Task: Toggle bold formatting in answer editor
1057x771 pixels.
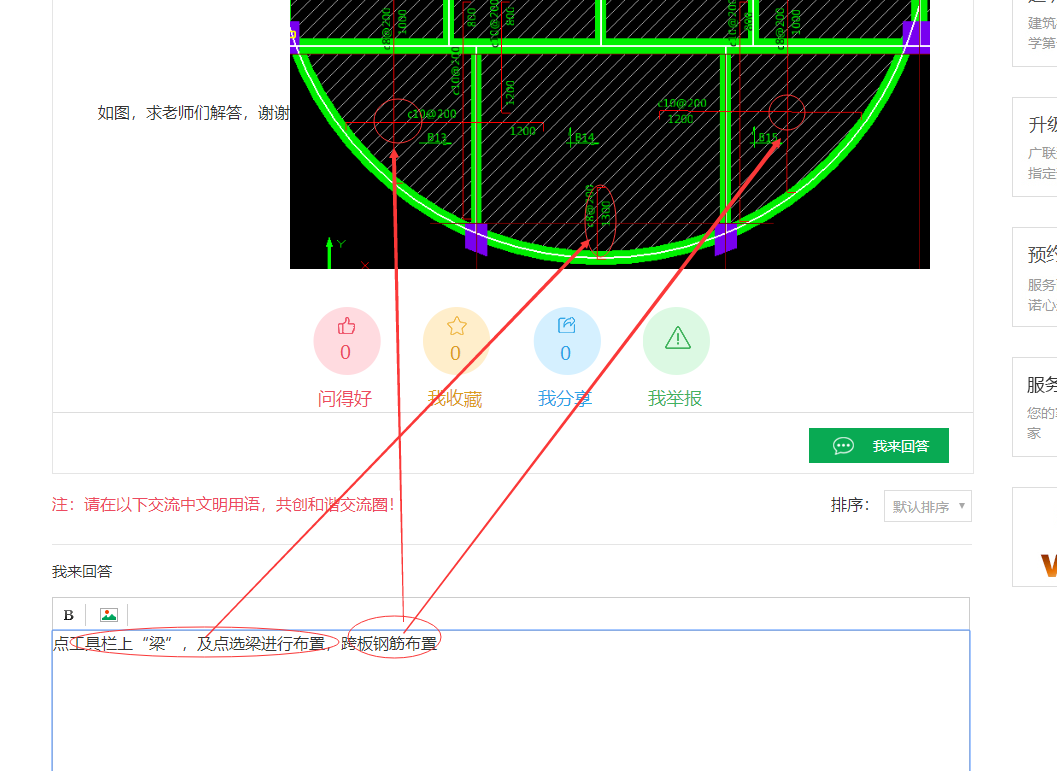Action: (x=68, y=615)
